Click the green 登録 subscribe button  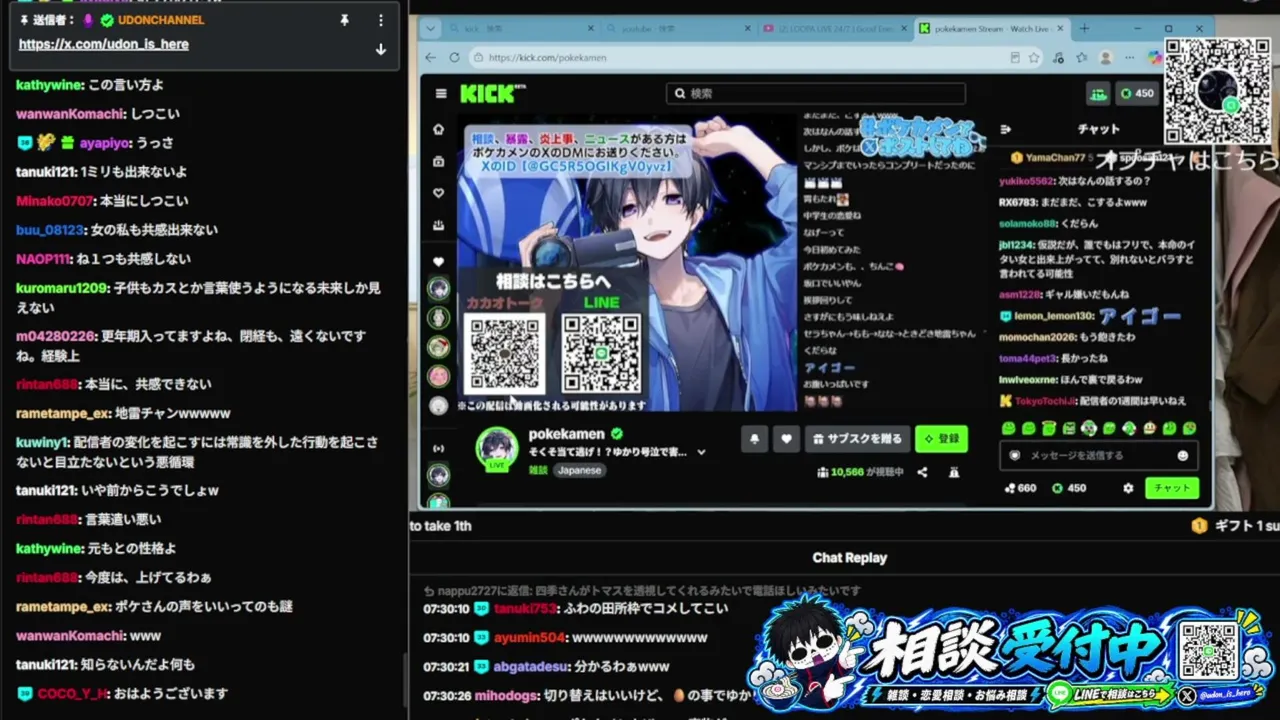pyautogui.click(x=941, y=439)
